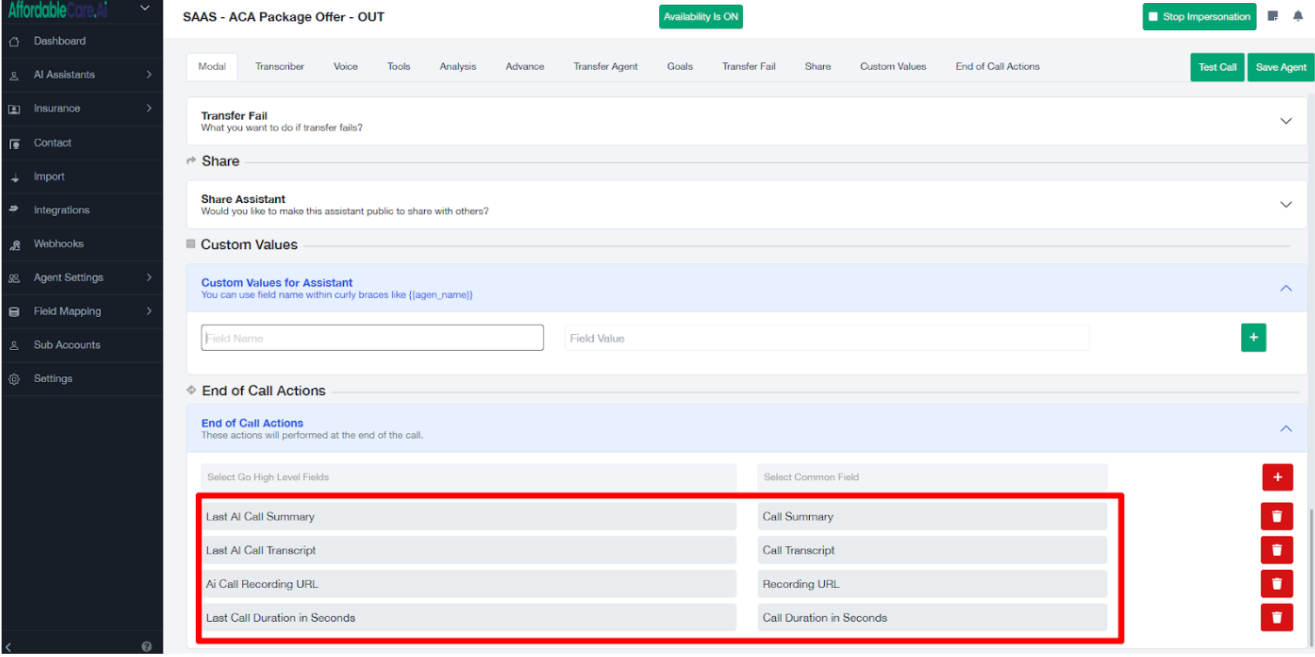Viewport: 1315px width, 657px height.
Task: Open the Select Common Field dropdown
Action: [931, 477]
